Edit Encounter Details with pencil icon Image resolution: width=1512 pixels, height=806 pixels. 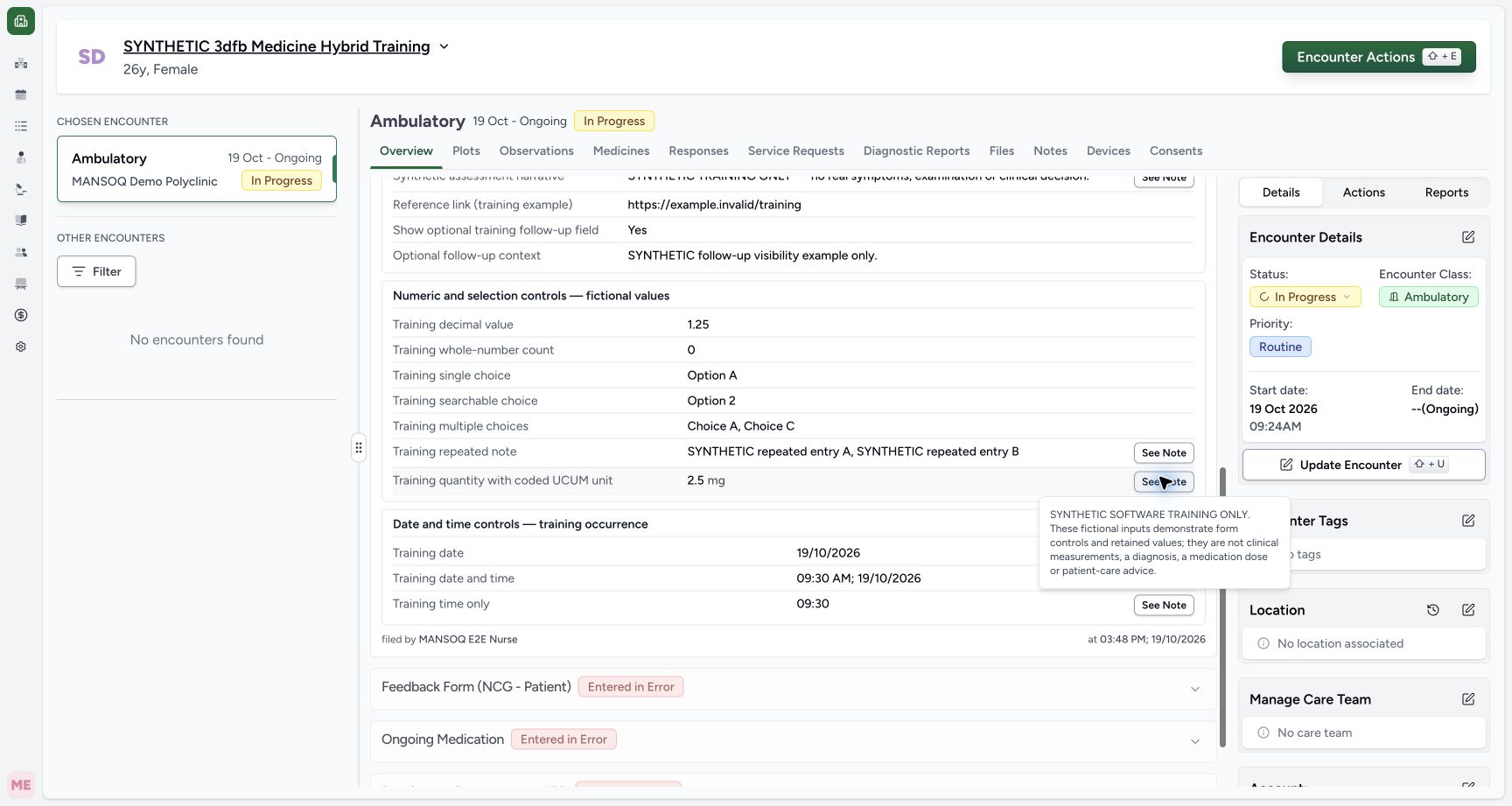(x=1468, y=237)
